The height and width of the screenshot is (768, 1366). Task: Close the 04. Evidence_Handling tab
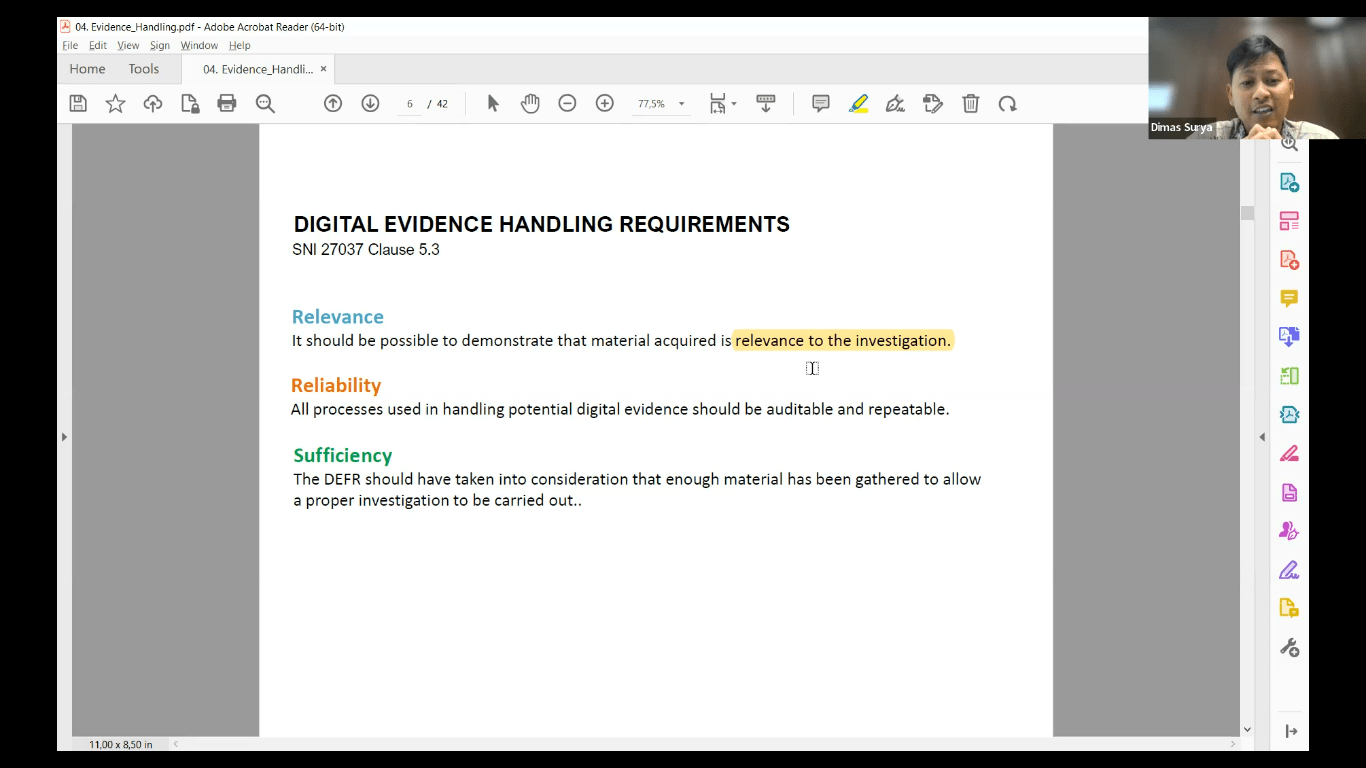pos(323,69)
